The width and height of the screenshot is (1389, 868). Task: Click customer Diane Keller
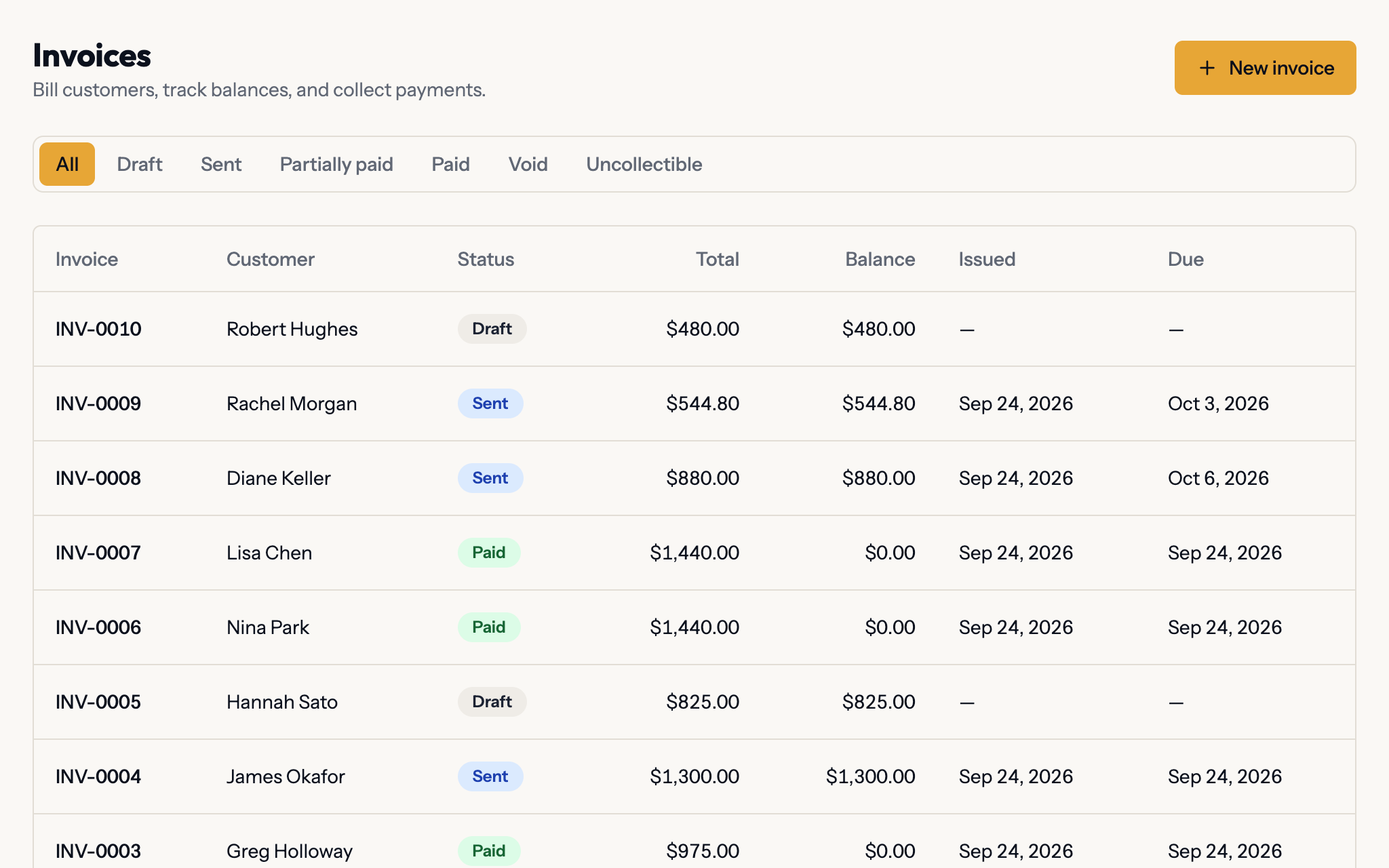[279, 478]
